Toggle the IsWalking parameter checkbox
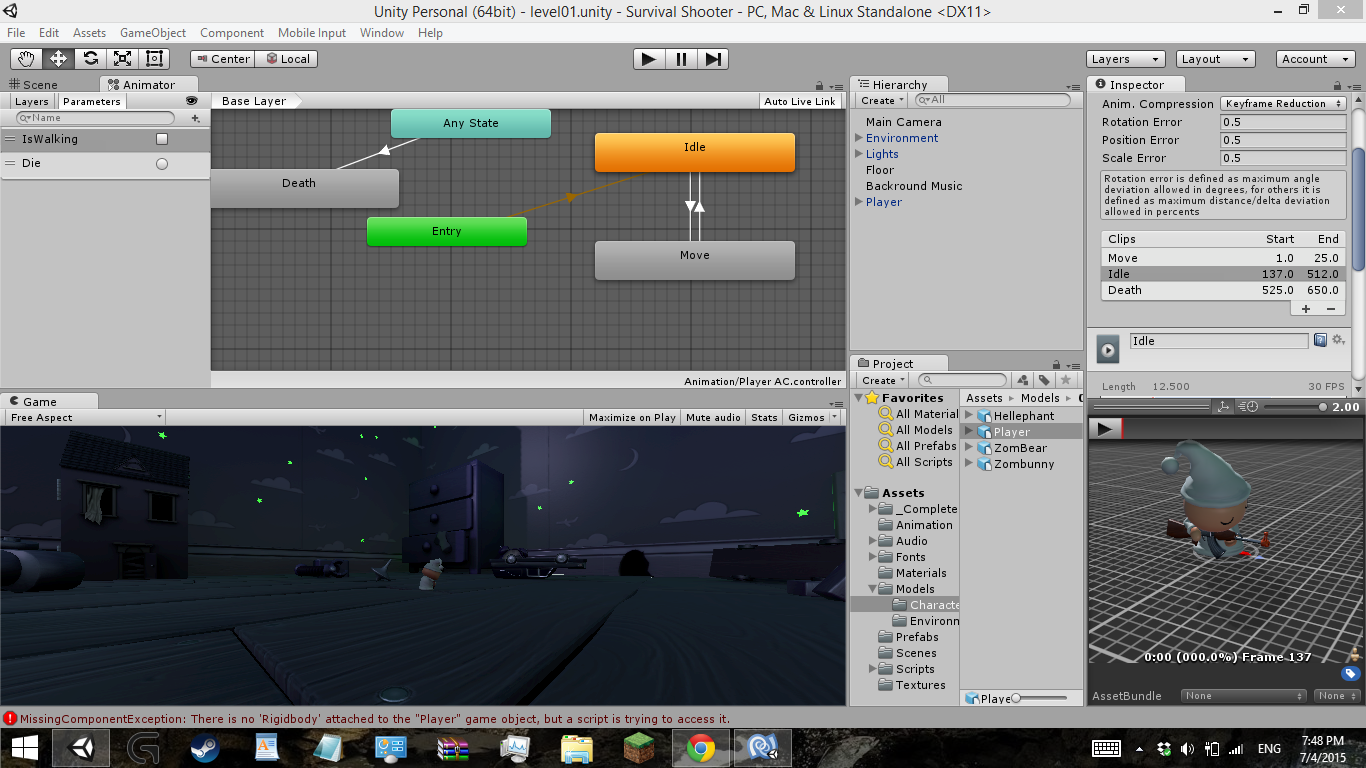The height and width of the screenshot is (768, 1366). tap(162, 139)
